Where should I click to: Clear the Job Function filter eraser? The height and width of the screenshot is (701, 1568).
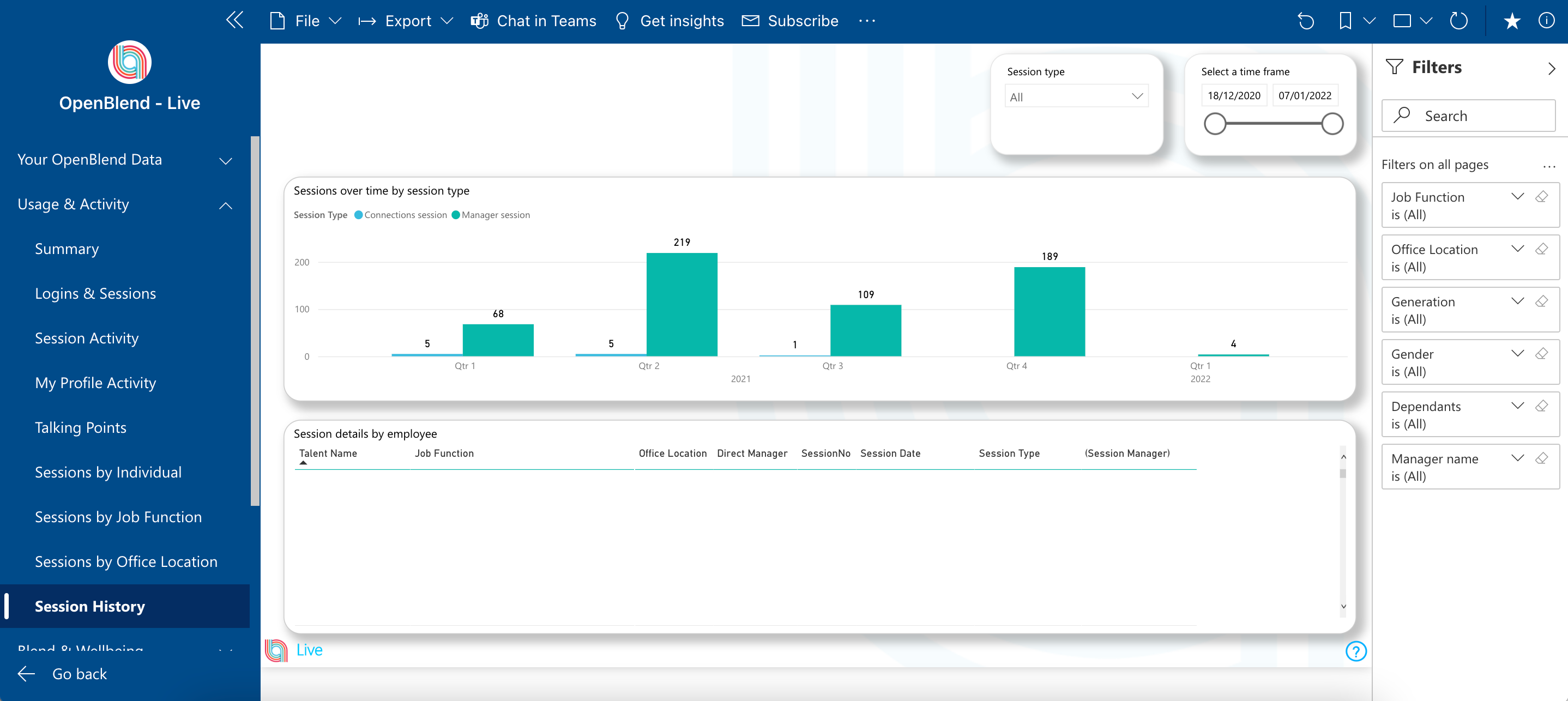tap(1541, 197)
